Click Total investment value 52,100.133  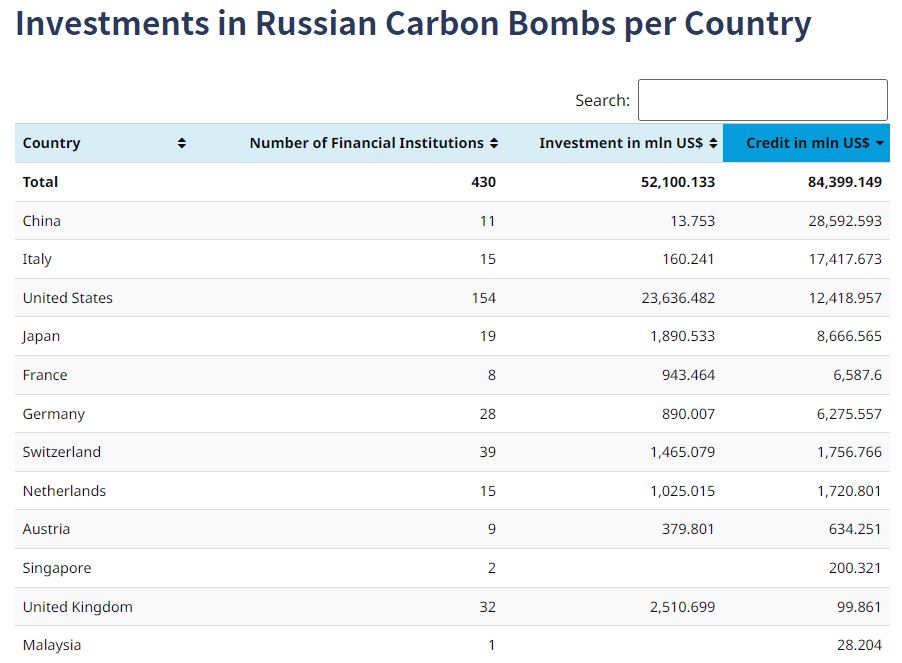[x=678, y=182]
